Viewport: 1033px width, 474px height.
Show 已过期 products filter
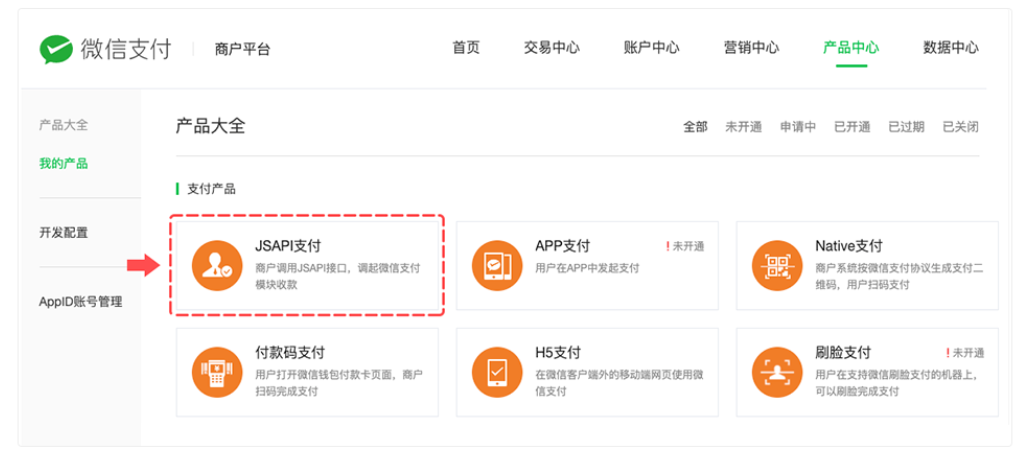(906, 127)
